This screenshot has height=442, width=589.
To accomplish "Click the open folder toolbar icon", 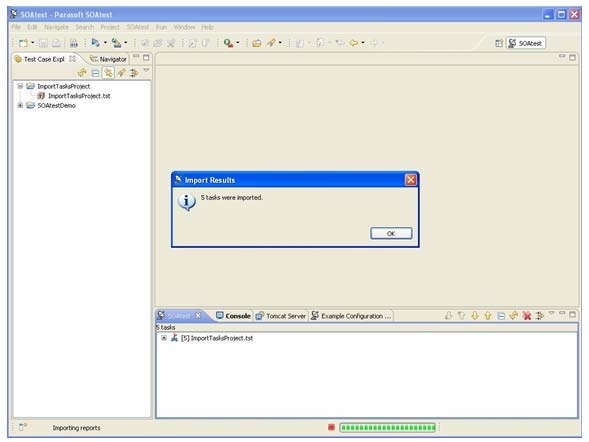I will point(257,43).
